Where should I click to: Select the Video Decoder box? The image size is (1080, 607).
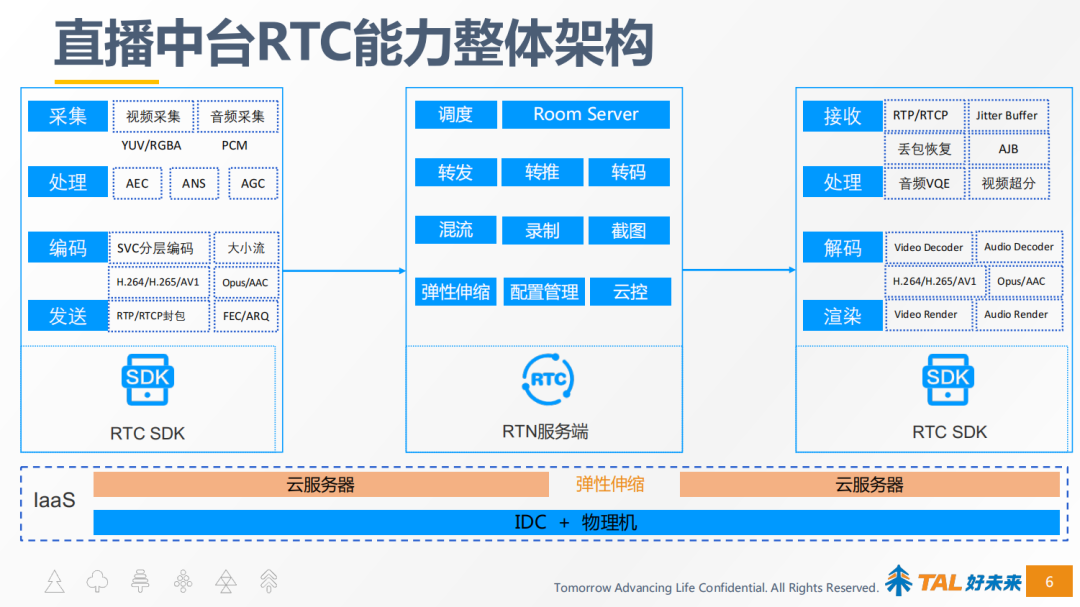[x=928, y=247]
